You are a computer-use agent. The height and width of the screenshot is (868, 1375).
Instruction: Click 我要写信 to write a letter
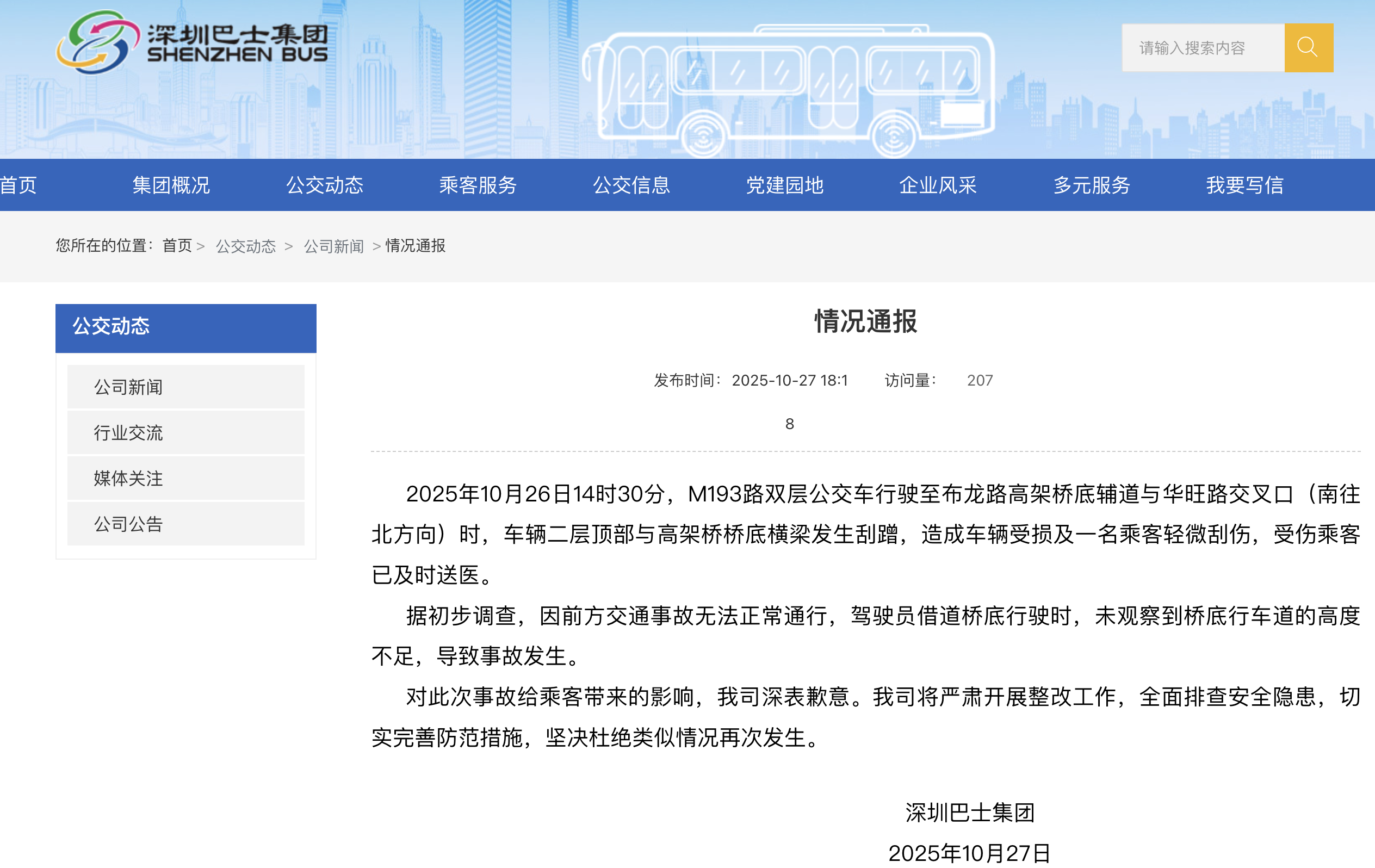(1247, 184)
